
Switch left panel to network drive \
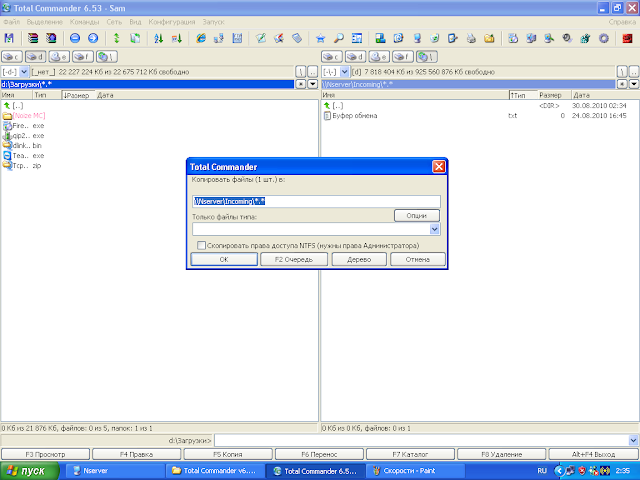[x=107, y=57]
